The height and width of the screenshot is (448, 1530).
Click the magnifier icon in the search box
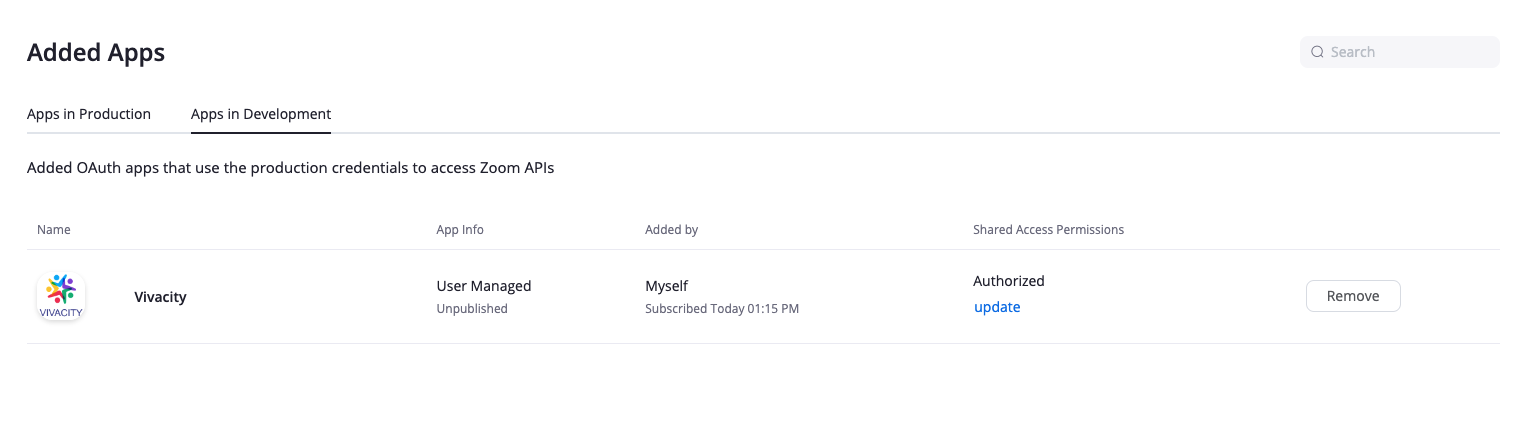coord(1318,52)
